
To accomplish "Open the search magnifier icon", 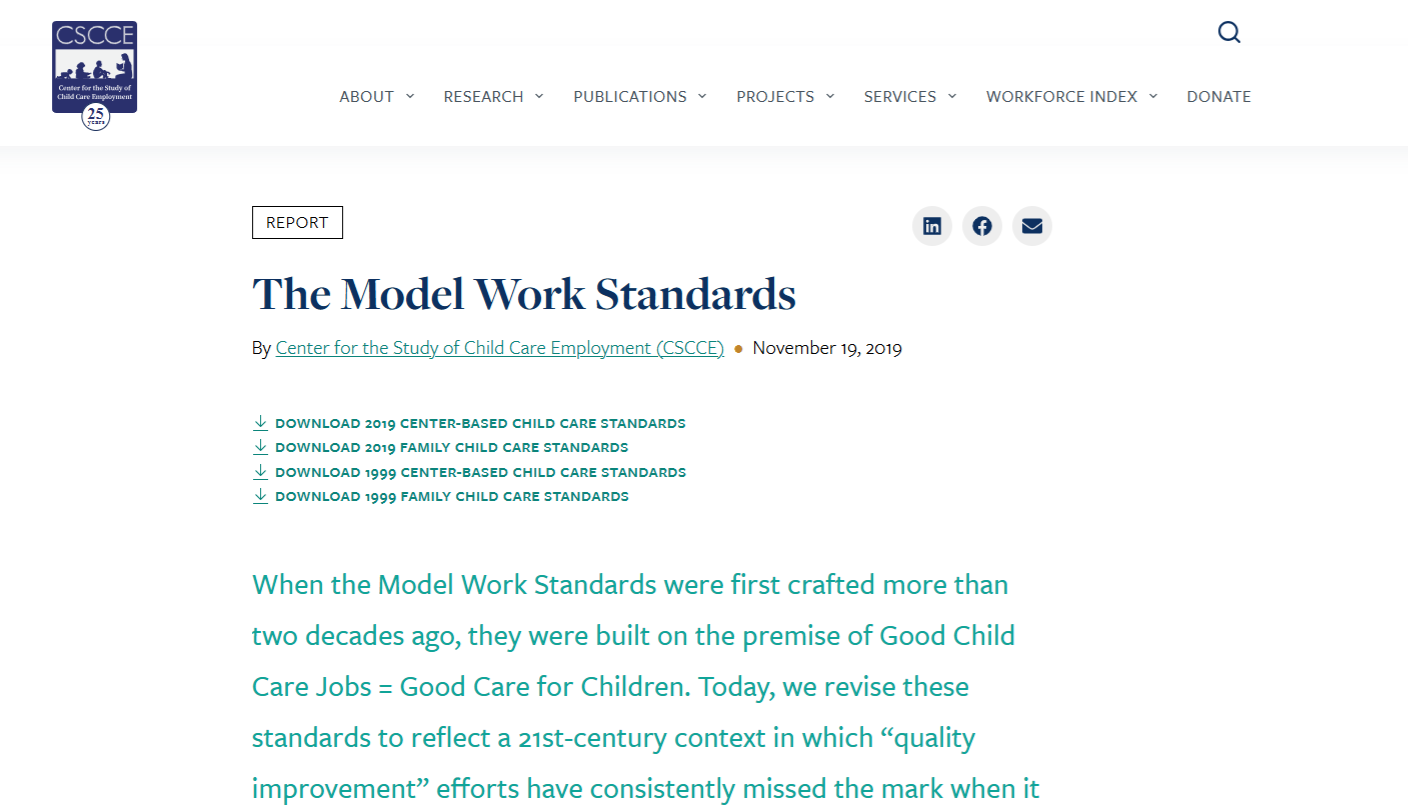I will [1229, 32].
